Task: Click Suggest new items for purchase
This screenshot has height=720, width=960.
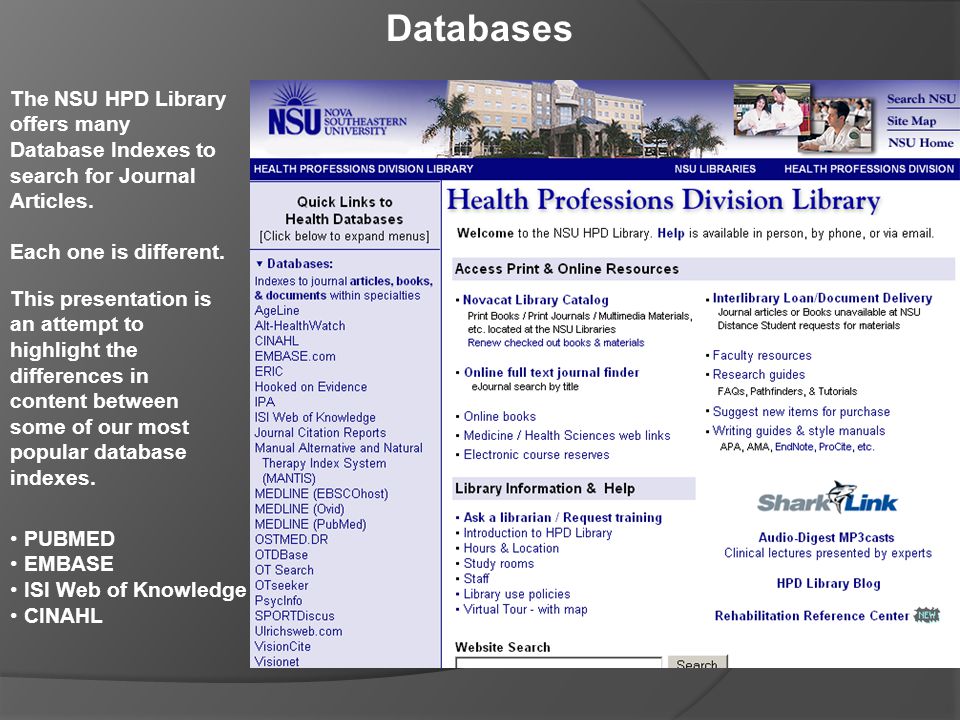Action: tap(801, 411)
